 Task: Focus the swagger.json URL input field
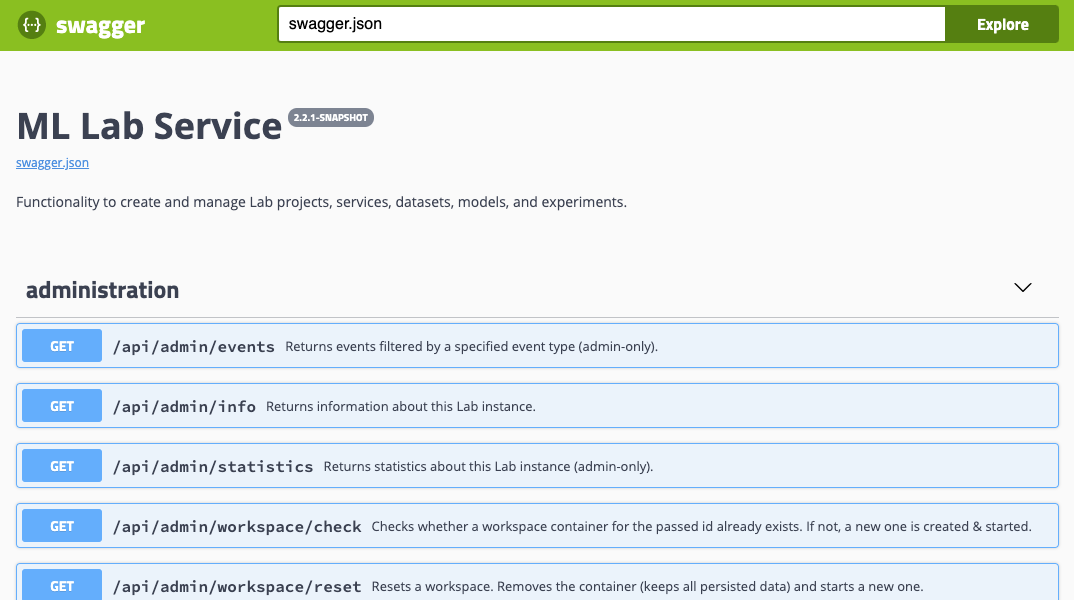(610, 25)
